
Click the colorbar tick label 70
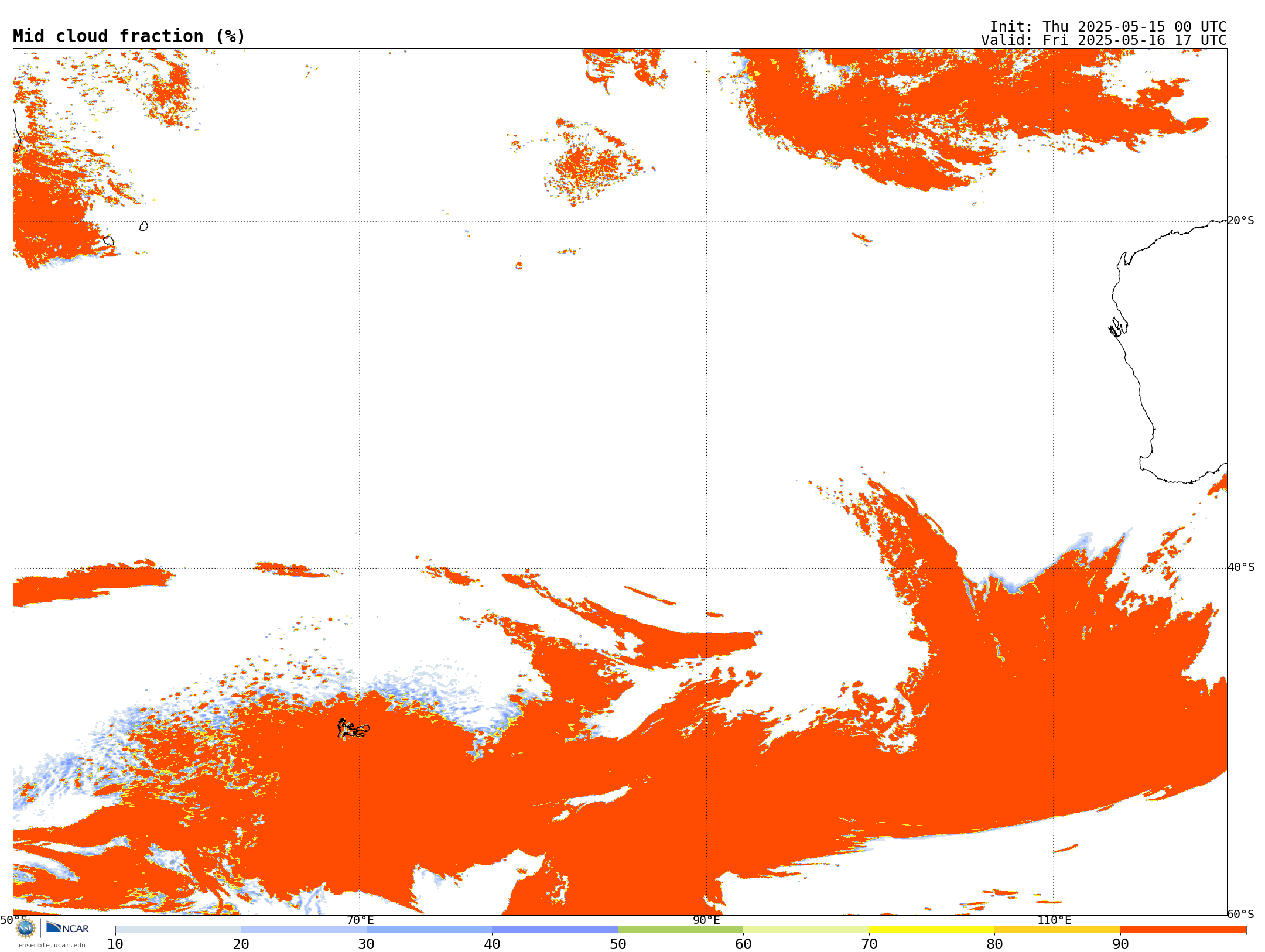(x=869, y=944)
